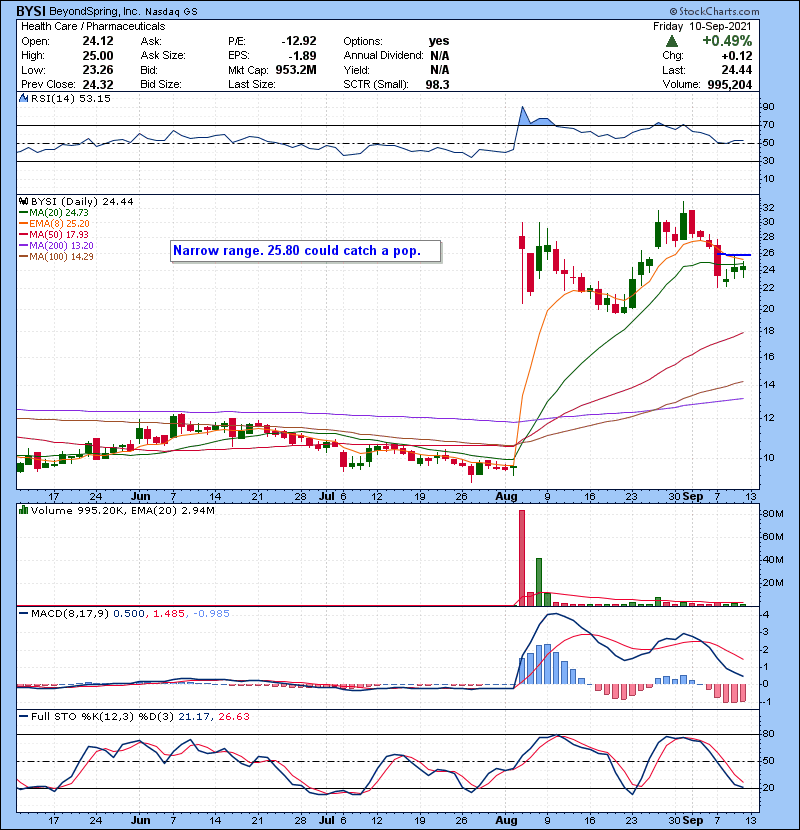The width and height of the screenshot is (800, 830).
Task: Click the Volume value 995,204
Action: [730, 84]
